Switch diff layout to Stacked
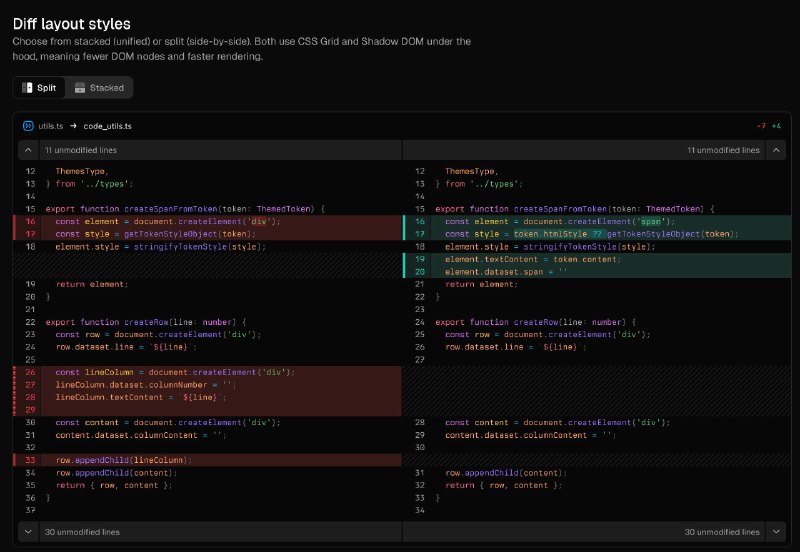Screen dimensions: 800x552 pos(99,88)
